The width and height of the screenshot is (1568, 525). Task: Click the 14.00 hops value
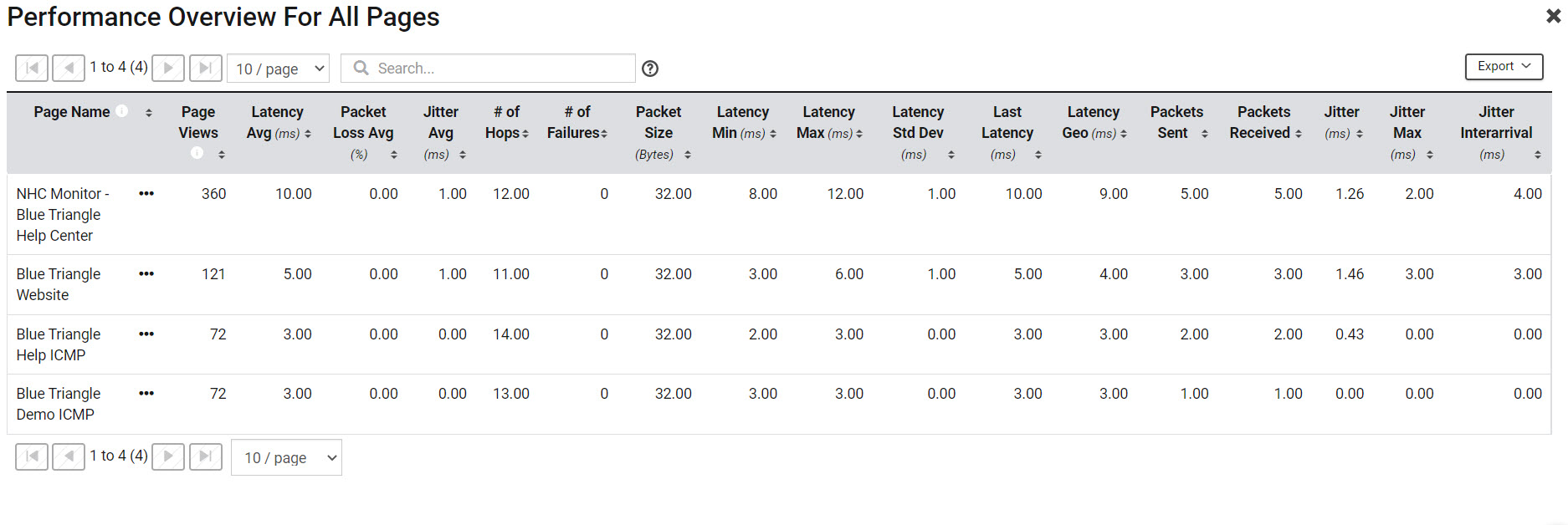point(511,334)
